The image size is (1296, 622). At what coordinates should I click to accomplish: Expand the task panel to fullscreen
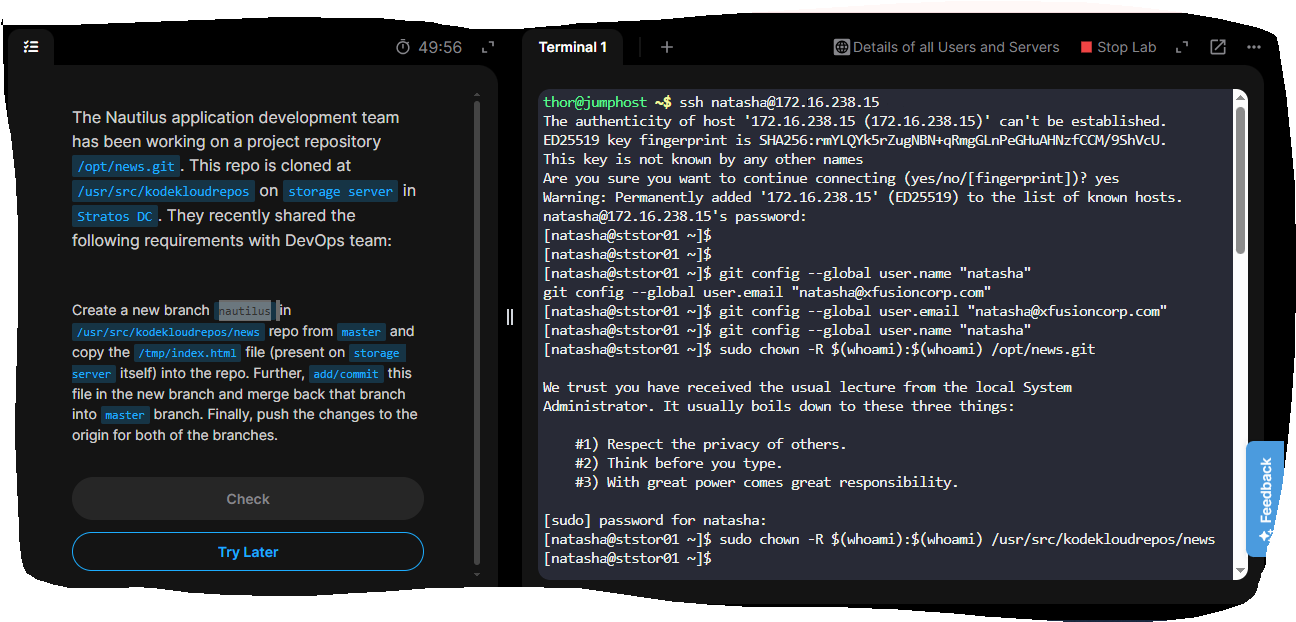click(x=488, y=47)
